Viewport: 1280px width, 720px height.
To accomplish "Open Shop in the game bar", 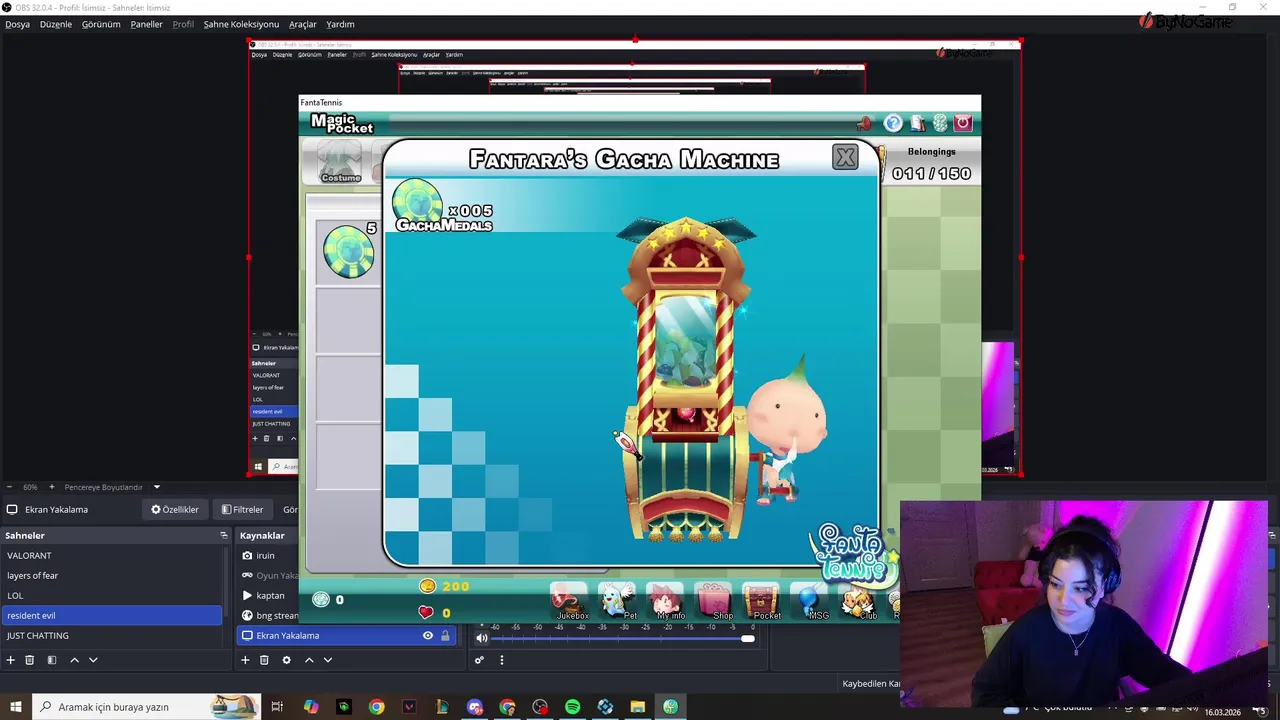I will click(x=714, y=601).
